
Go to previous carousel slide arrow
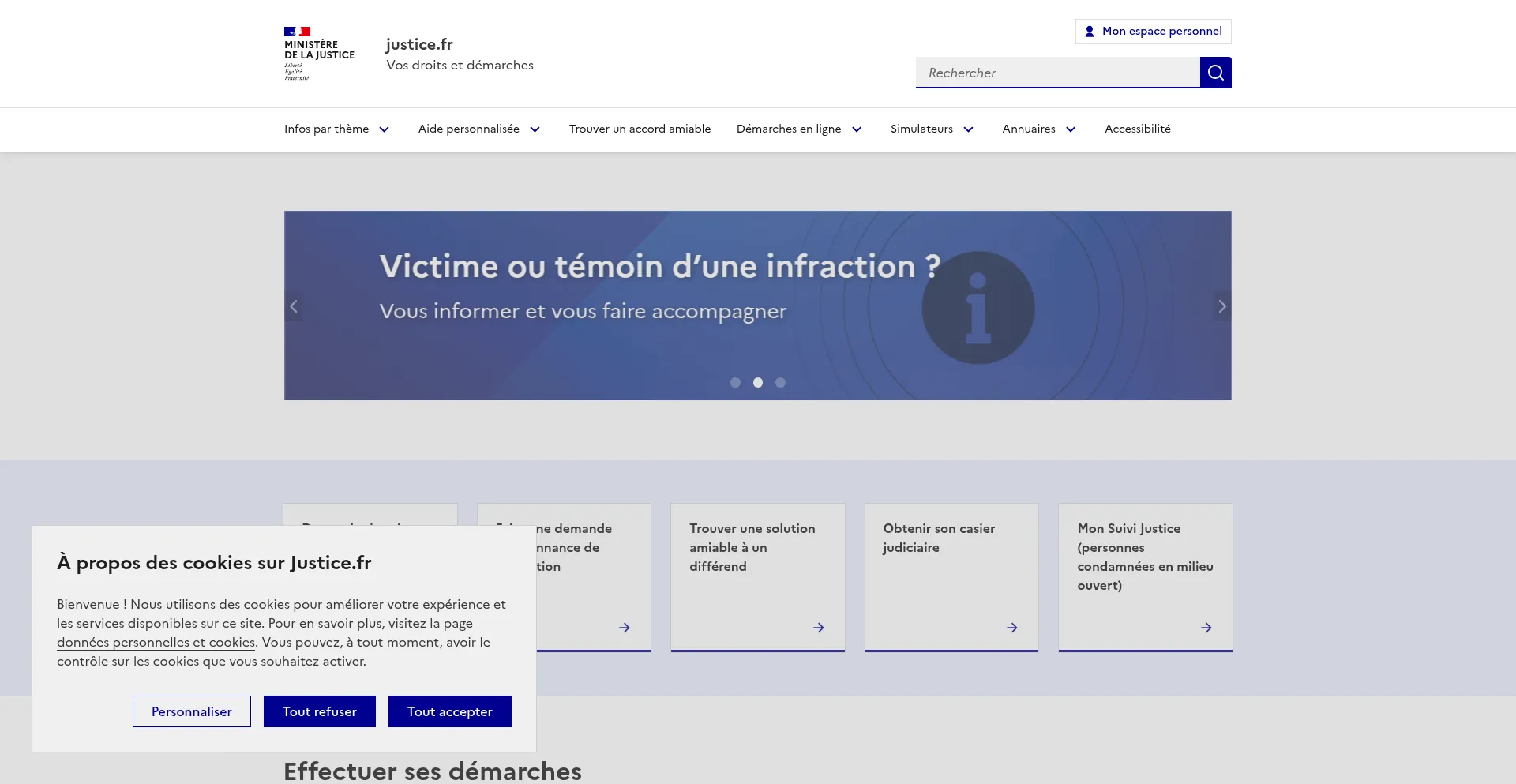click(x=294, y=306)
